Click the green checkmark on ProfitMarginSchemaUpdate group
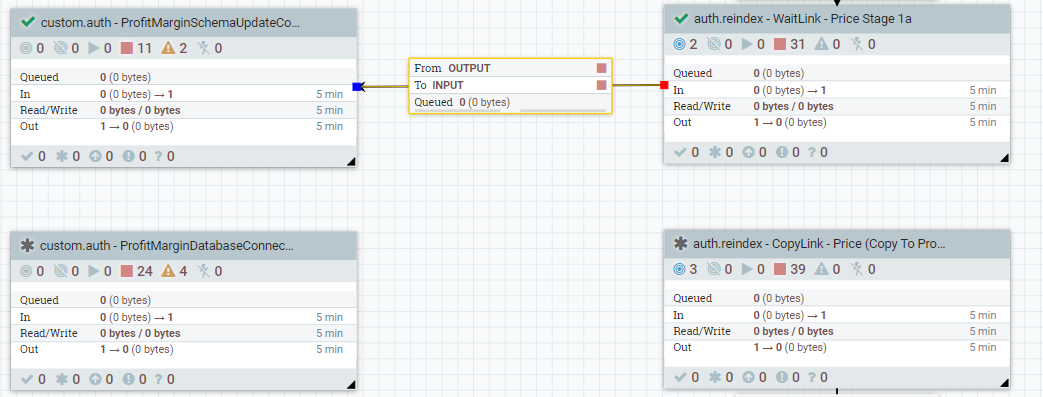 (28, 22)
